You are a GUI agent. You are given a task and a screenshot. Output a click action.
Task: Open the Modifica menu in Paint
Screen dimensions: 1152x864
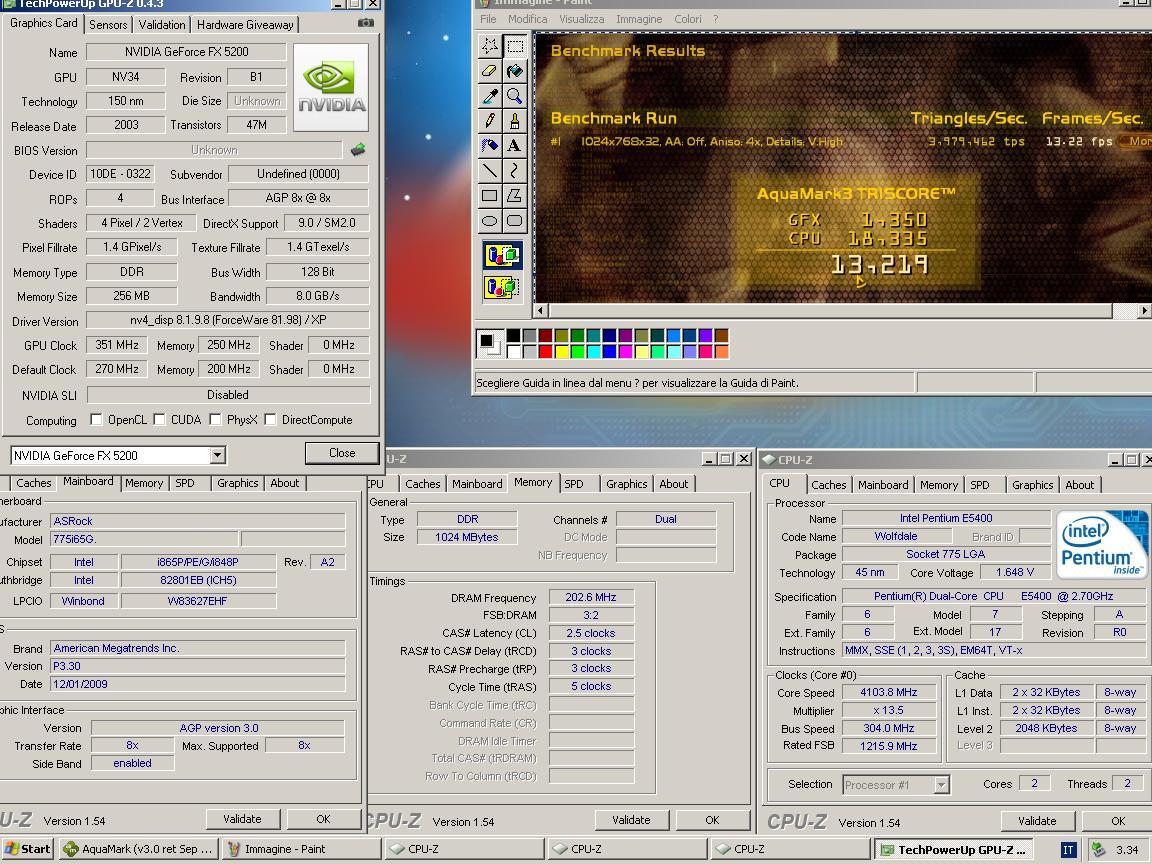[x=528, y=19]
